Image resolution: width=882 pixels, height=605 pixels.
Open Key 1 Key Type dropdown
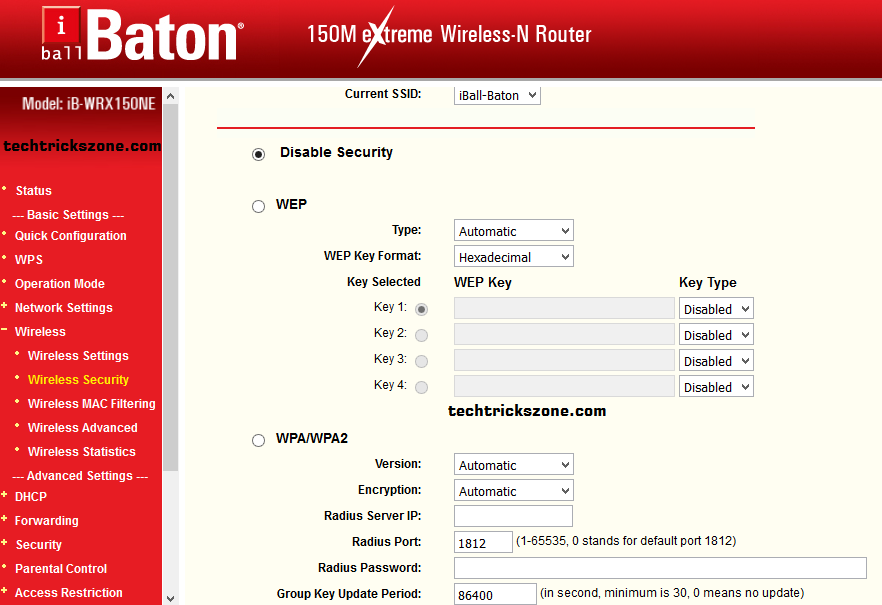(x=715, y=309)
